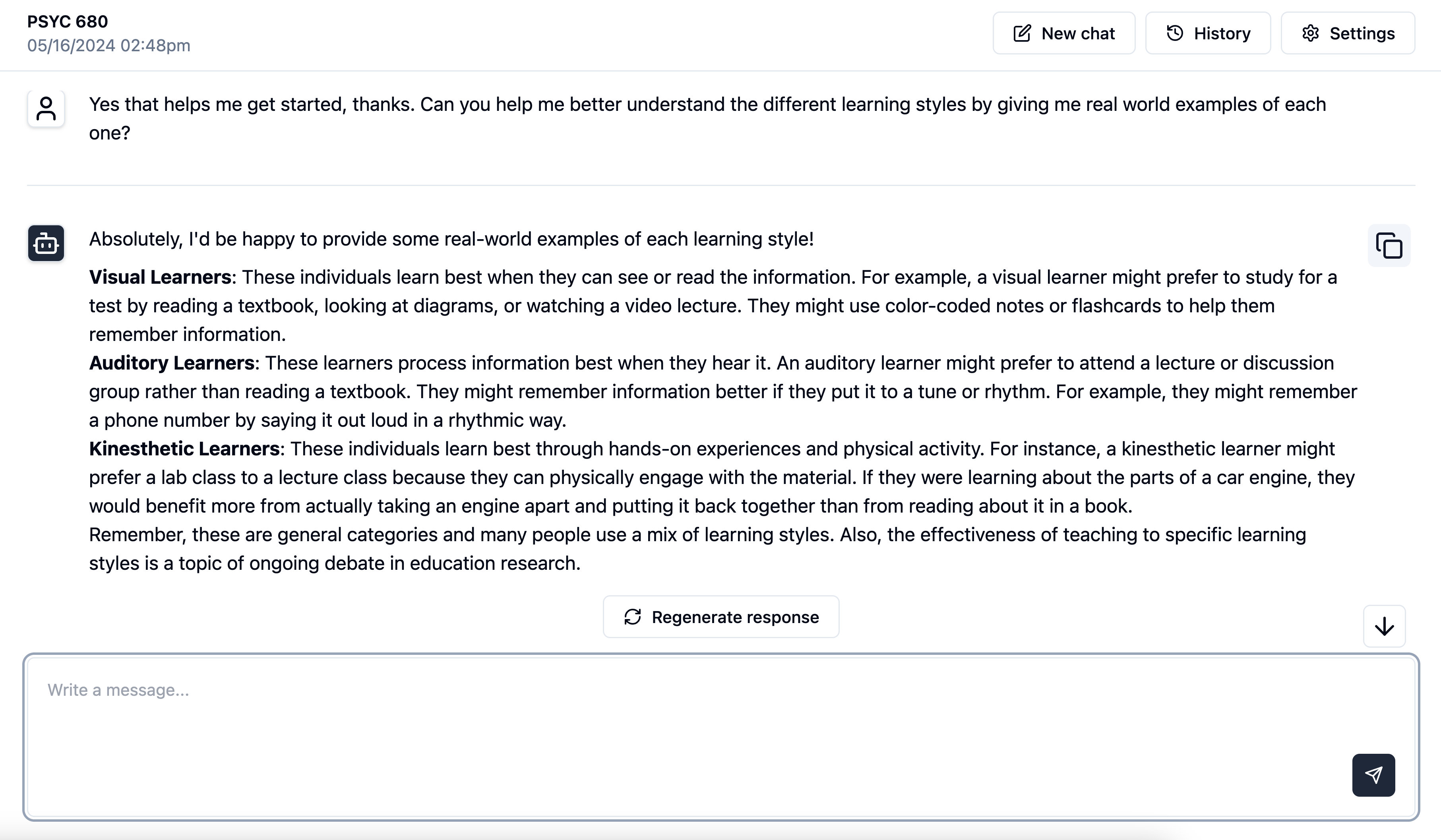Click the bold Kinesthetic Learners heading
Screen dimensions: 1441x840
pos(184,449)
